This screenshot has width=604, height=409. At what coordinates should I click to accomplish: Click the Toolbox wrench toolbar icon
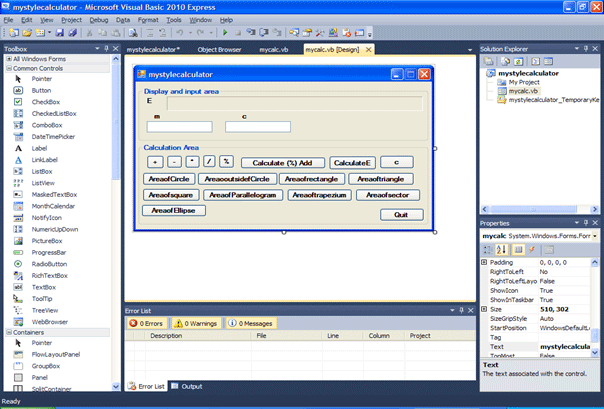(x=320, y=33)
